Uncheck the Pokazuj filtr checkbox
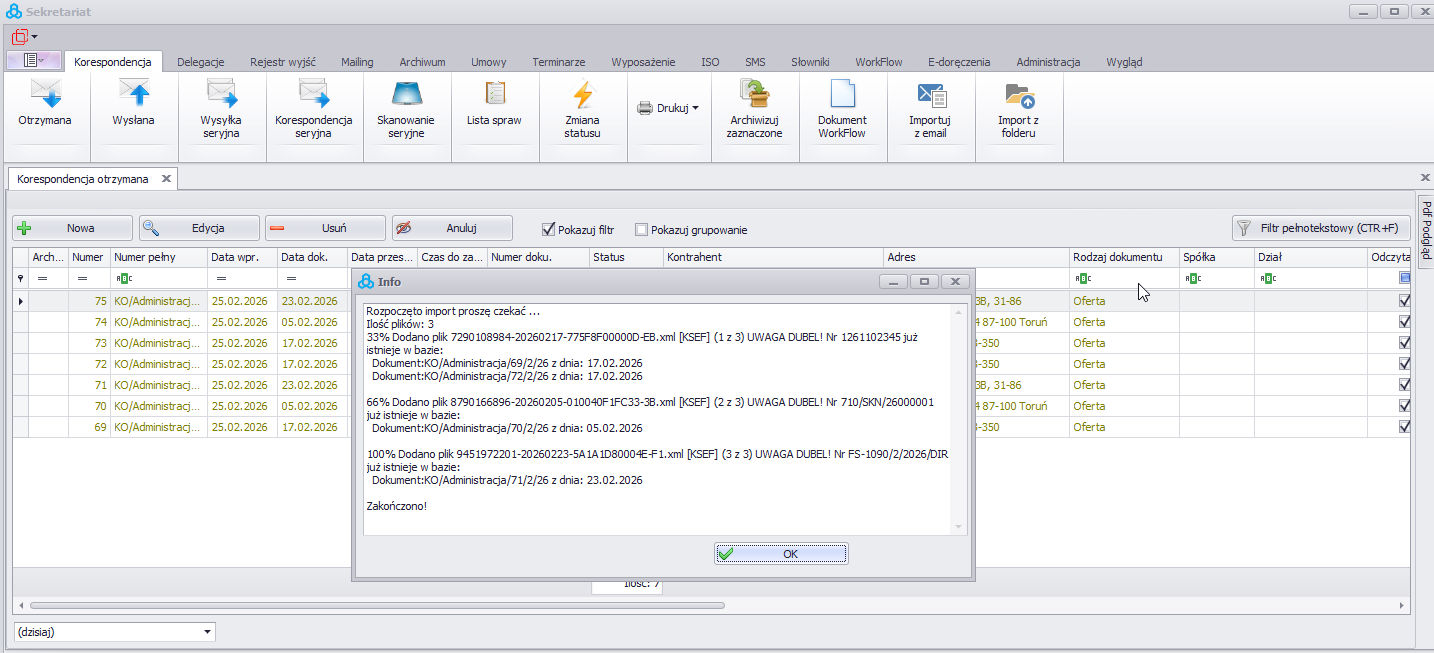The image size is (1434, 653). 548,229
